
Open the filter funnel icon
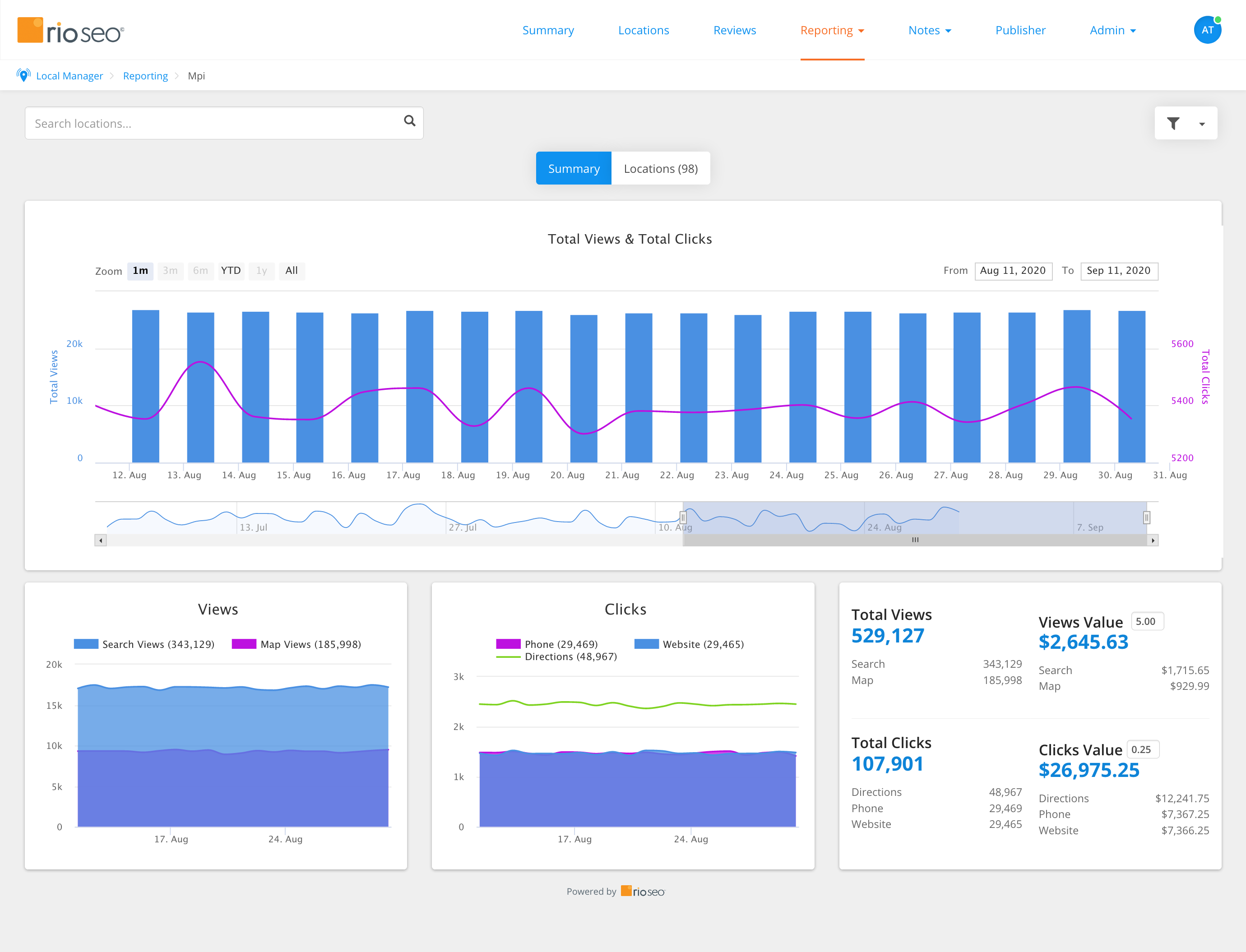click(1173, 122)
